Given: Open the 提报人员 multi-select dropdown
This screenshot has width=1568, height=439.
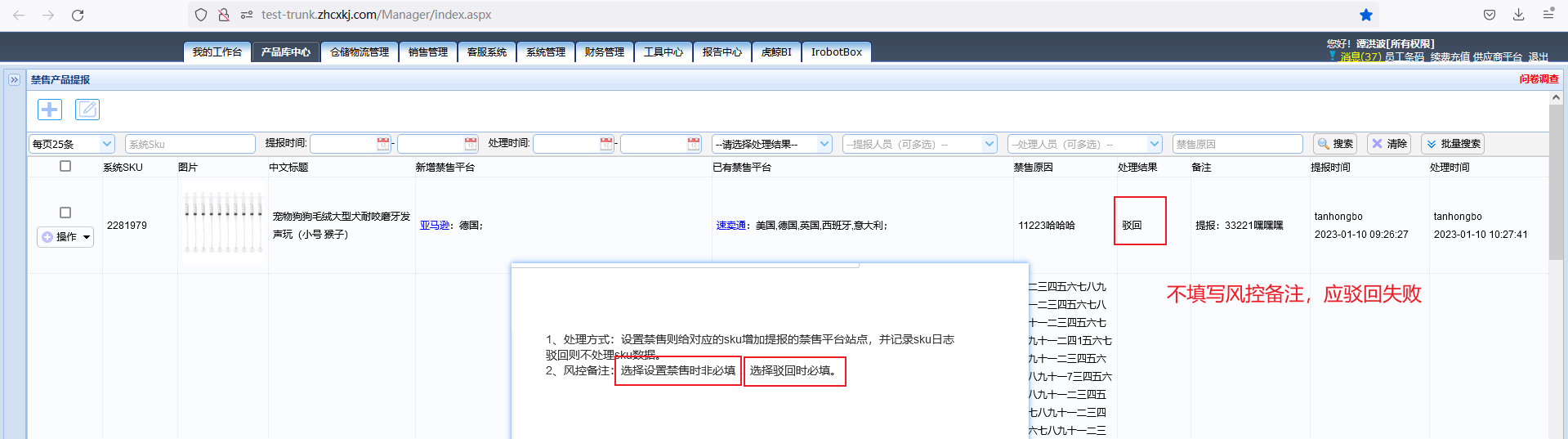Looking at the screenshot, I should (x=920, y=144).
